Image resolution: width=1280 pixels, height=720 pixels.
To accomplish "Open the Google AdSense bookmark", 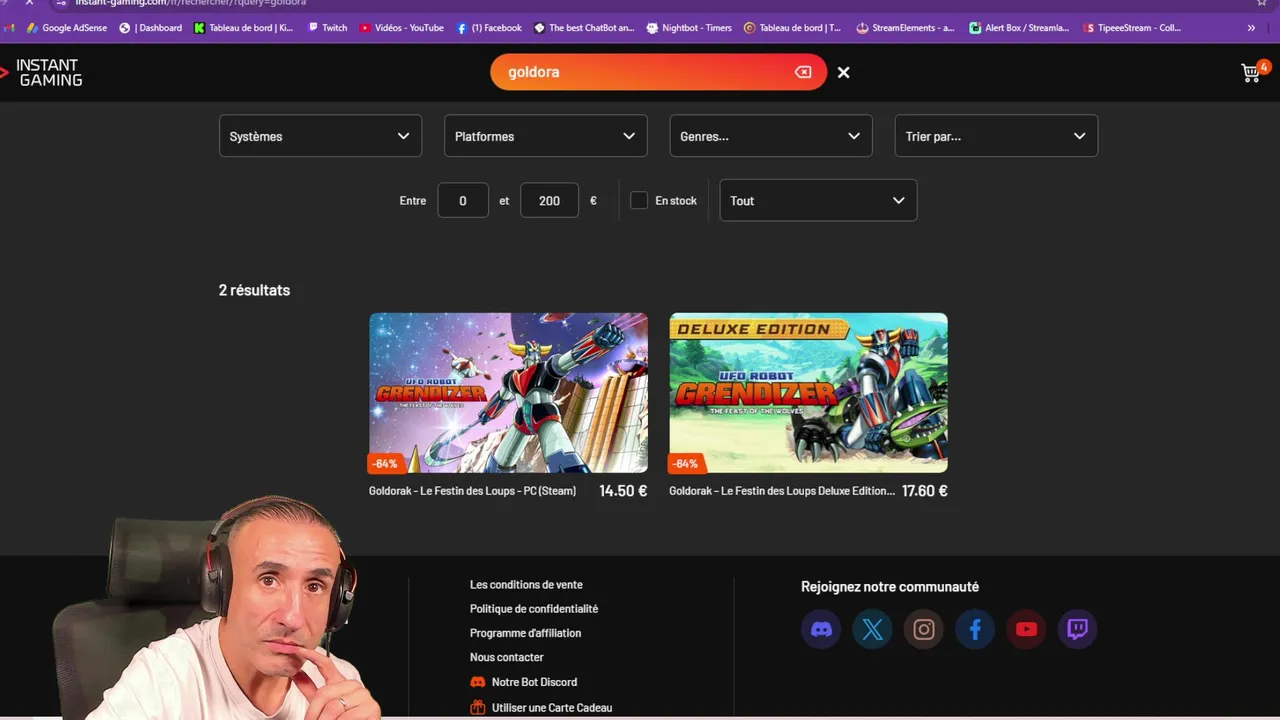I will point(67,28).
